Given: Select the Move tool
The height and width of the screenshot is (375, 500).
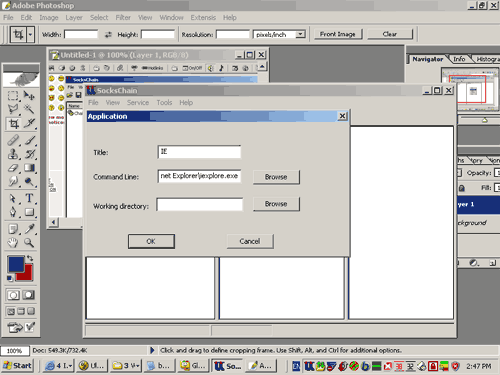Looking at the screenshot, I should (x=29, y=96).
